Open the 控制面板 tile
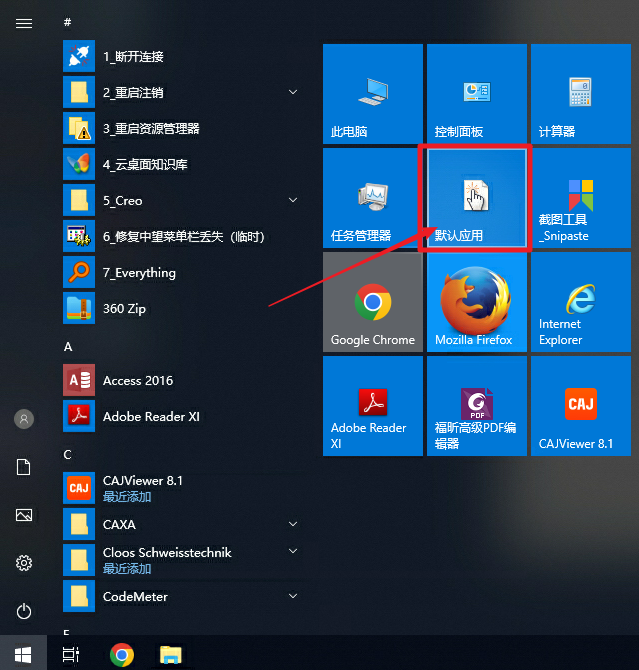This screenshot has width=639, height=670. click(475, 94)
